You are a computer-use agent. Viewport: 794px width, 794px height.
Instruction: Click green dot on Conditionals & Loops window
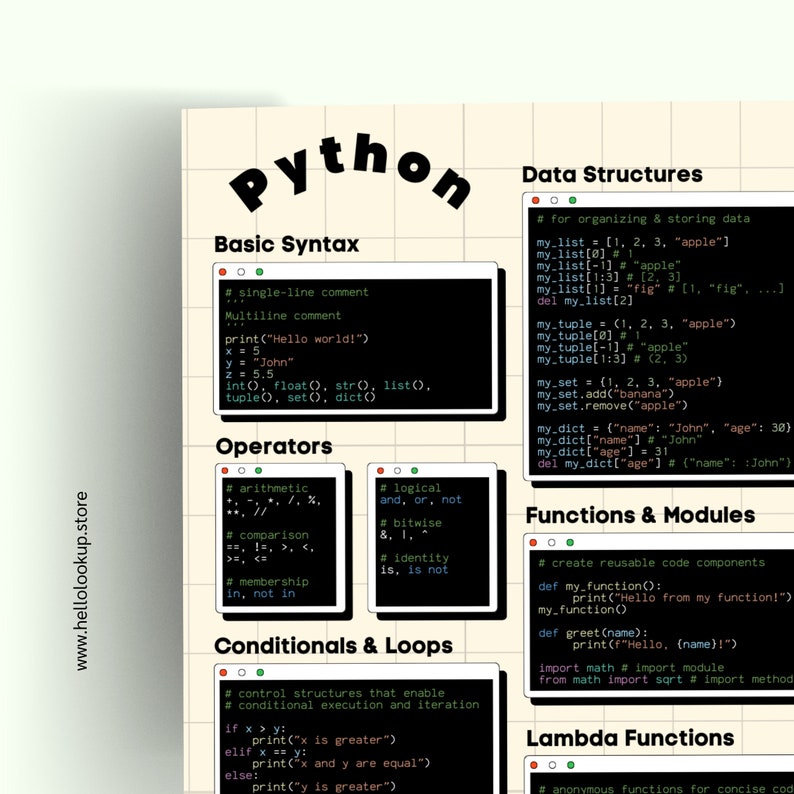coord(260,672)
